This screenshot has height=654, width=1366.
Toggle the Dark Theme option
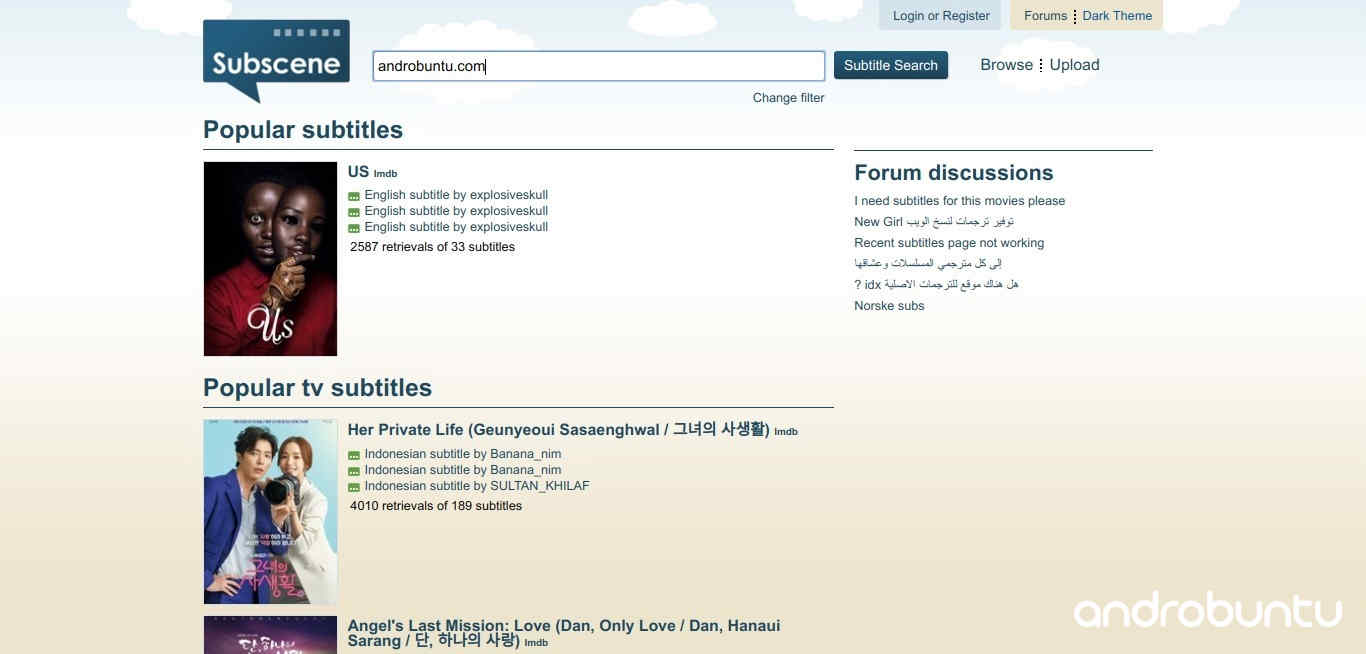coord(1117,16)
